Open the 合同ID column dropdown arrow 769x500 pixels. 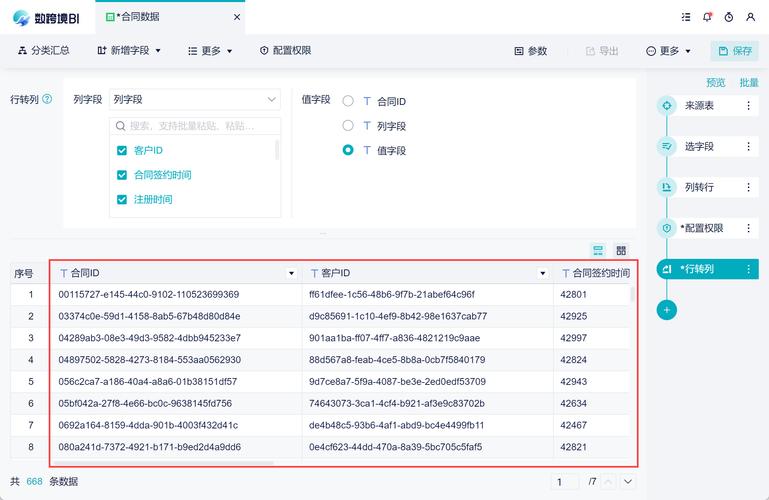[x=291, y=273]
